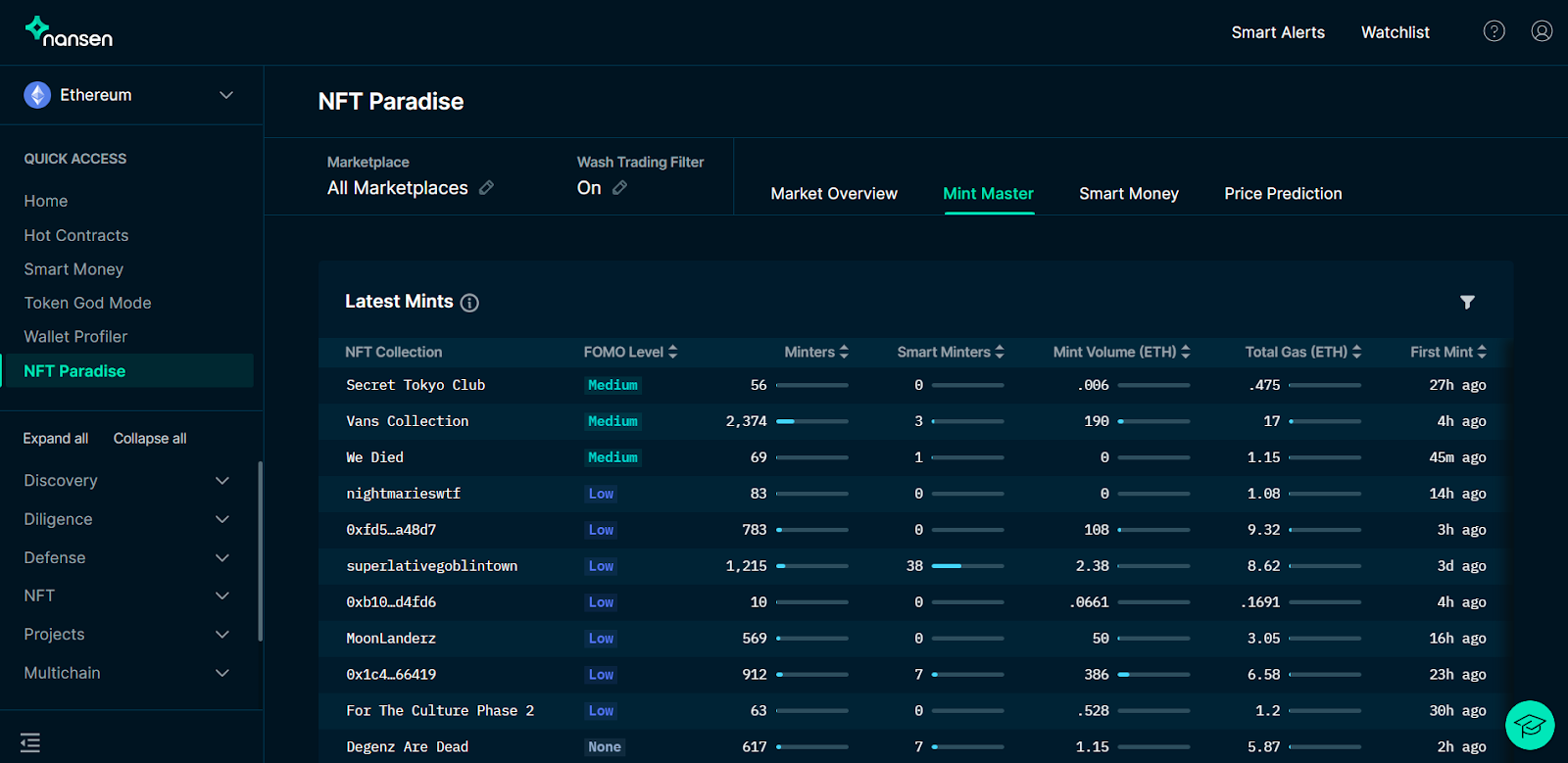Image resolution: width=1568 pixels, height=763 pixels.
Task: Open the user profile icon
Action: [1542, 31]
